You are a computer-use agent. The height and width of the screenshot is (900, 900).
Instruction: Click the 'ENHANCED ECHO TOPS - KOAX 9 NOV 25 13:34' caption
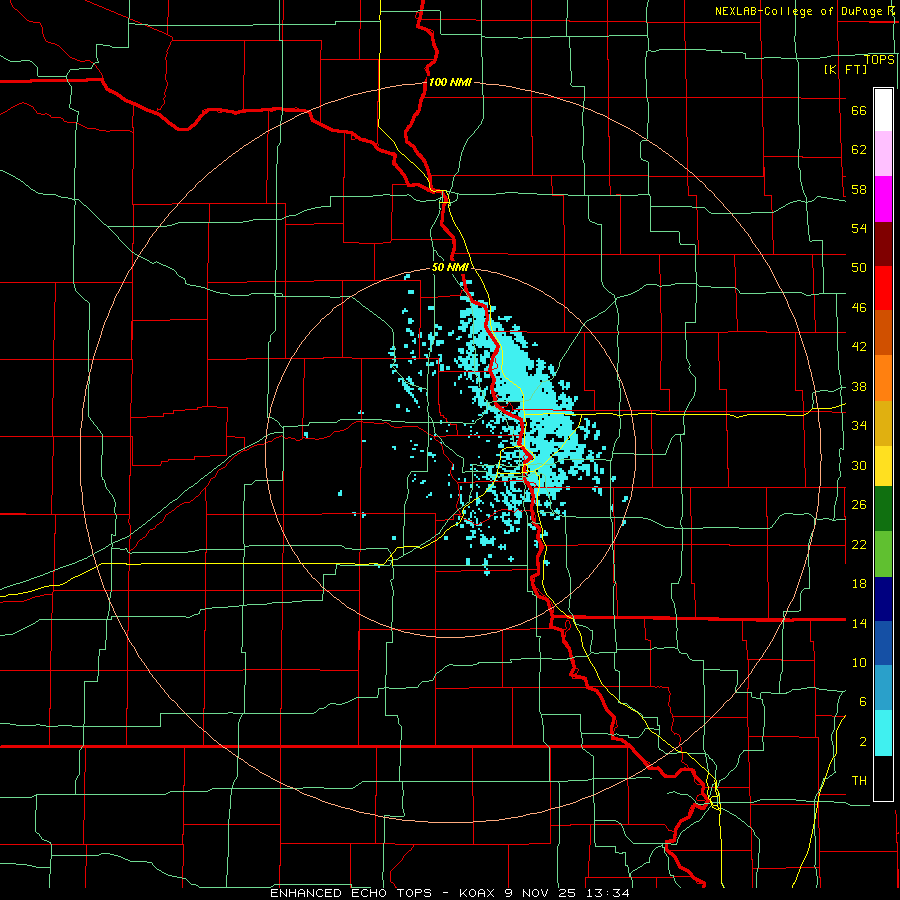450,893
